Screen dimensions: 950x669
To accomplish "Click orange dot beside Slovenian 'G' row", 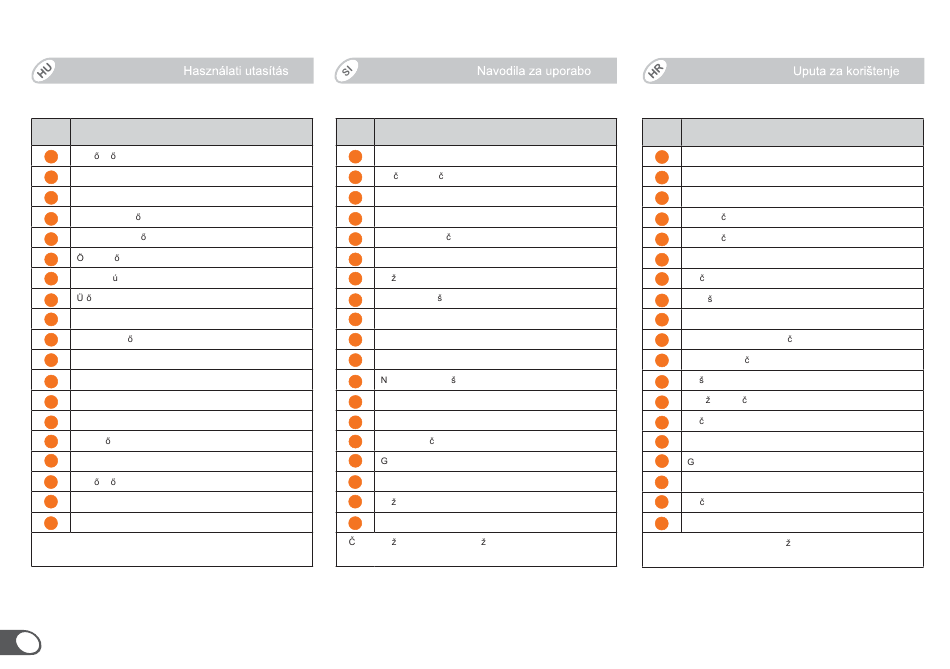I will pyautogui.click(x=355, y=461).
